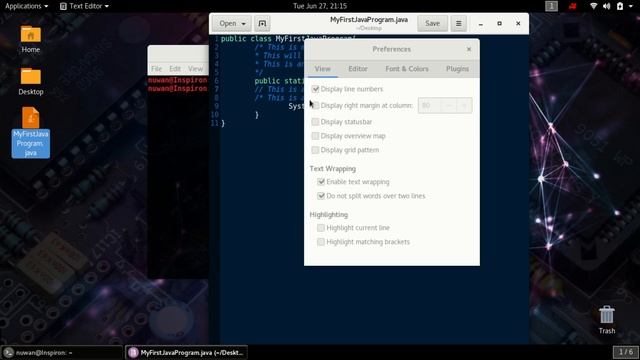Open Edit menu in terminal window

pos(175,69)
